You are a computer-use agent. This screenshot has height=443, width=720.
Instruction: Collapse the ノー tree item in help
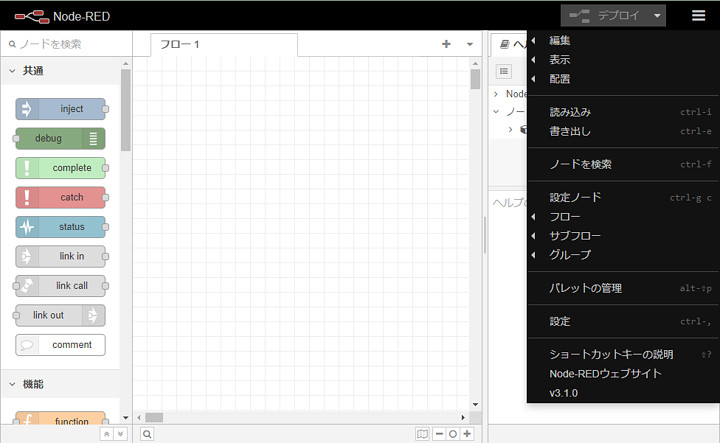click(496, 112)
